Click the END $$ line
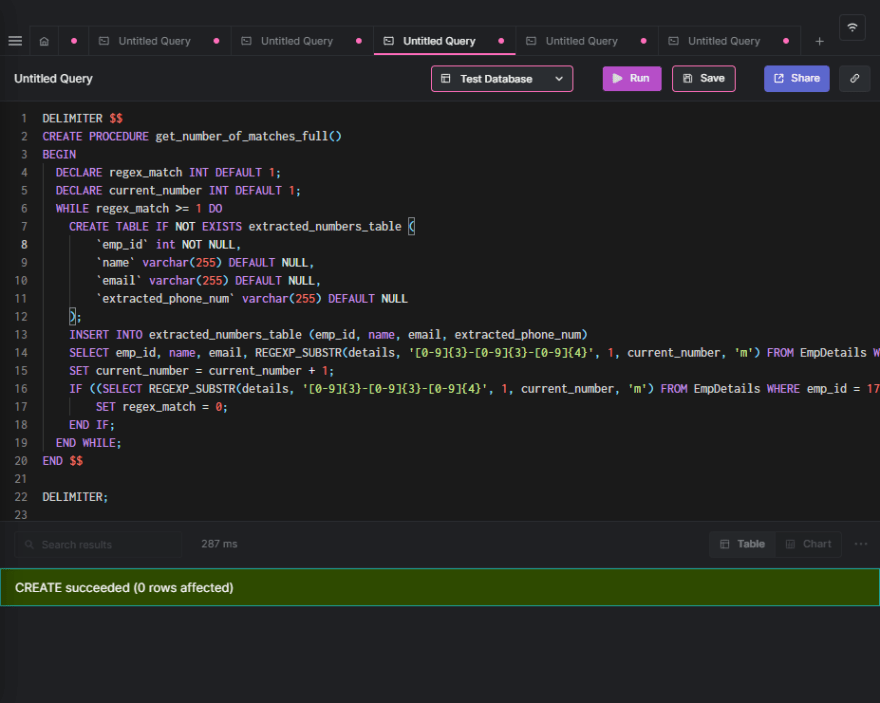This screenshot has height=703, width=880. click(63, 461)
